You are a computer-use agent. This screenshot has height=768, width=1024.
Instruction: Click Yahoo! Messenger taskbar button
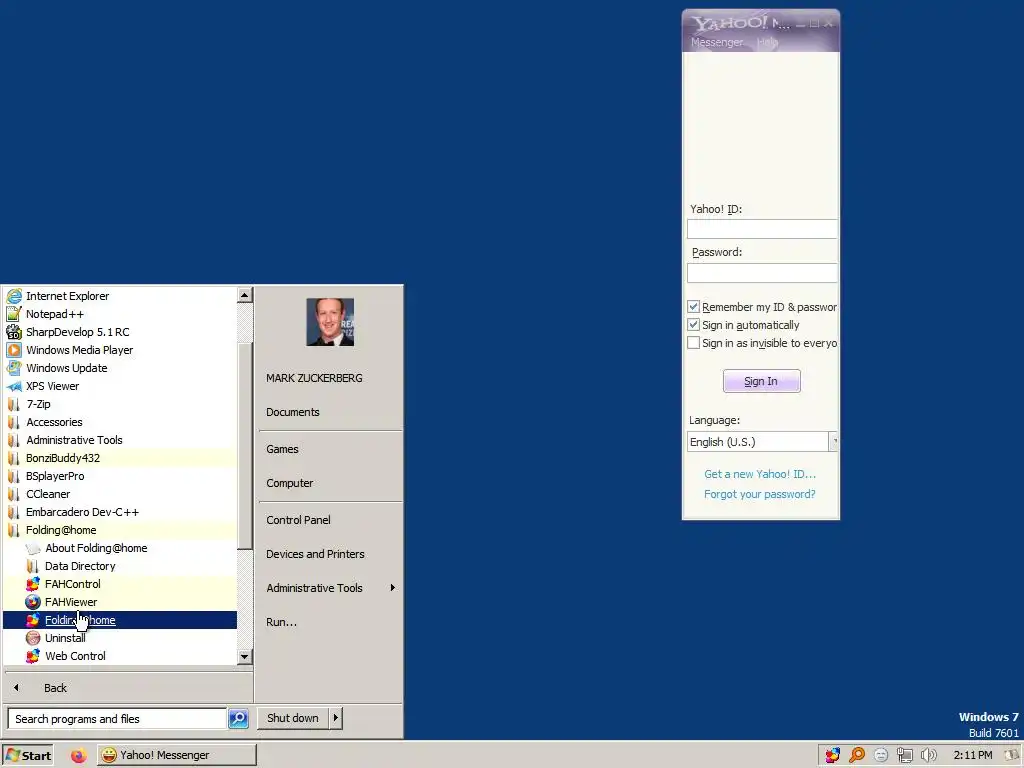(x=177, y=756)
